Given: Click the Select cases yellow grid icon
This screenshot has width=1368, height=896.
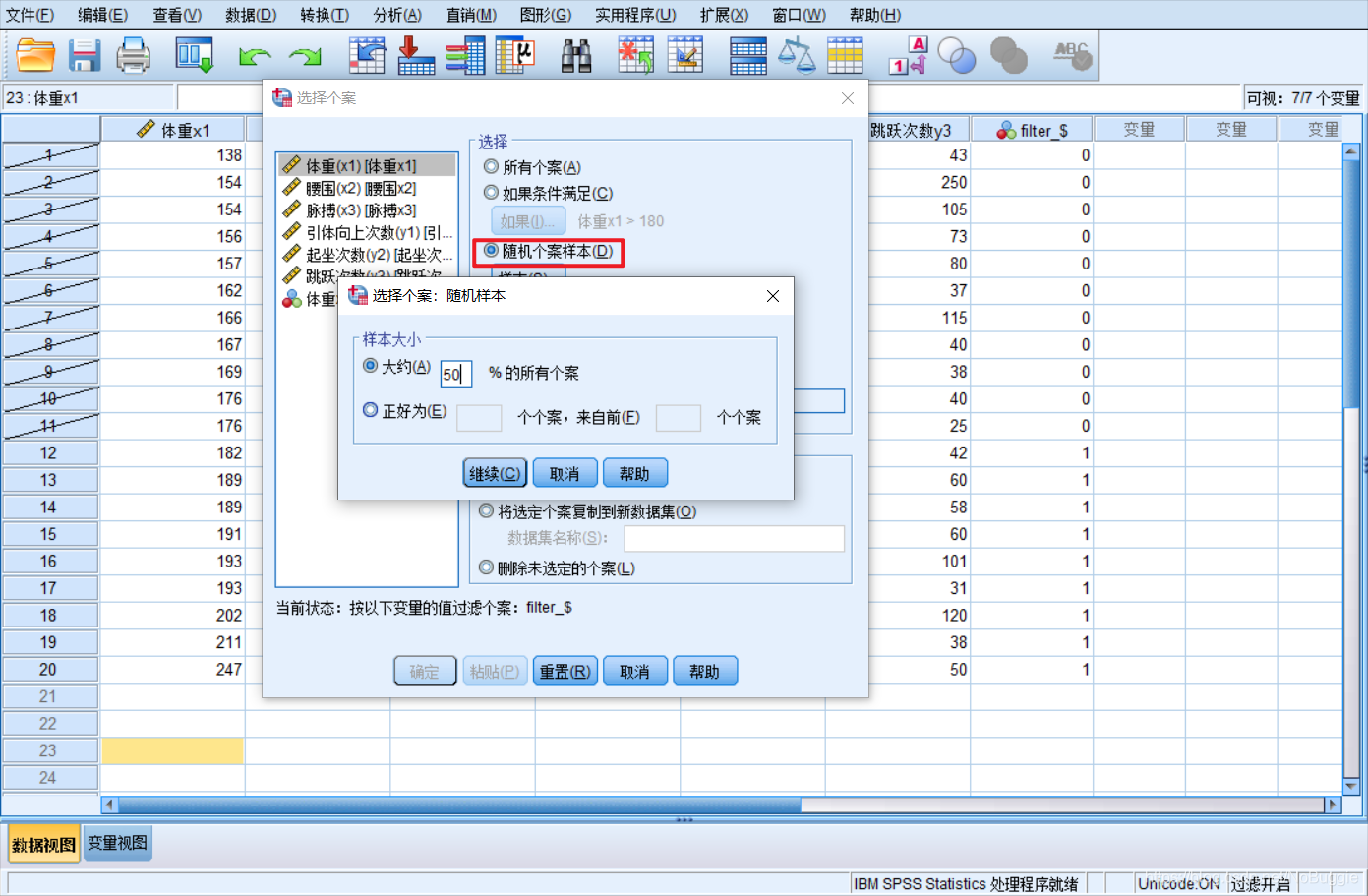Looking at the screenshot, I should (x=845, y=56).
